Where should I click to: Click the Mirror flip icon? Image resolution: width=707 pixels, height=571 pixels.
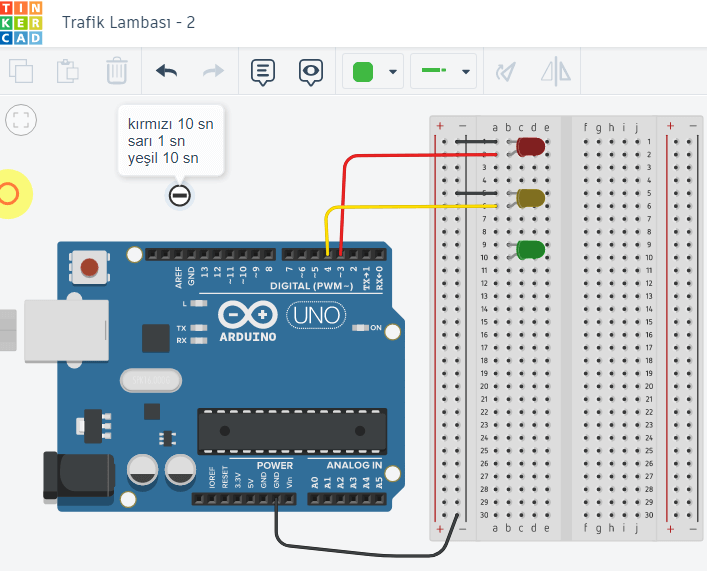tap(555, 72)
